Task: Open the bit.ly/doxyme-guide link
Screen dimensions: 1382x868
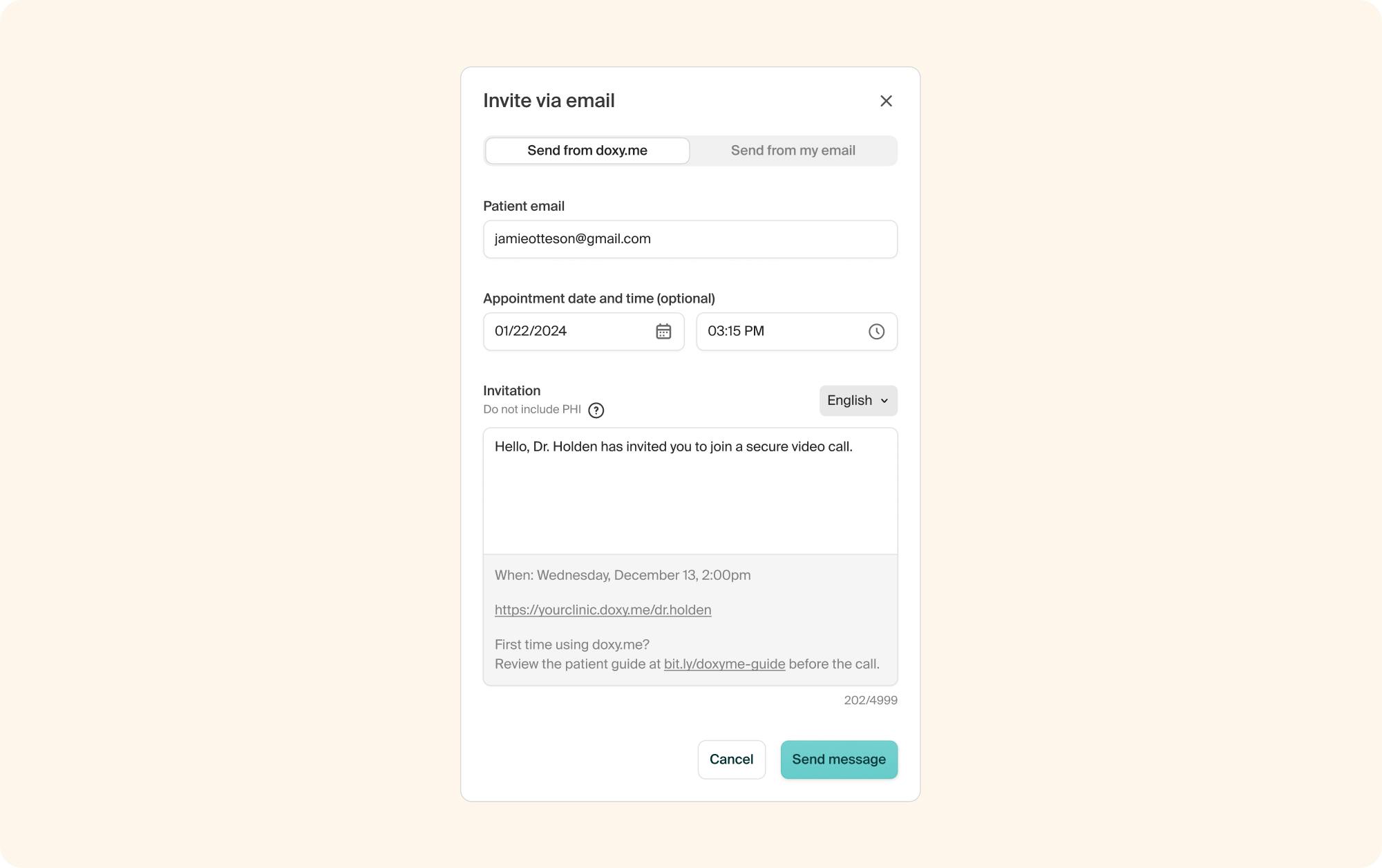Action: [724, 664]
